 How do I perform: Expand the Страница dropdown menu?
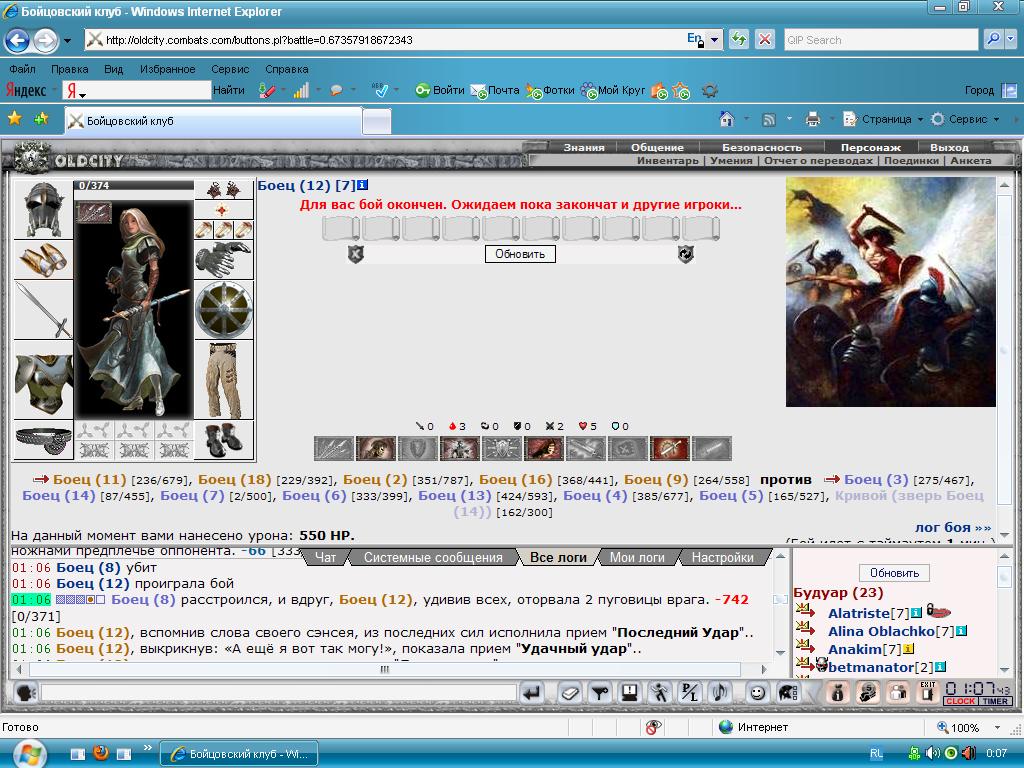click(x=920, y=120)
